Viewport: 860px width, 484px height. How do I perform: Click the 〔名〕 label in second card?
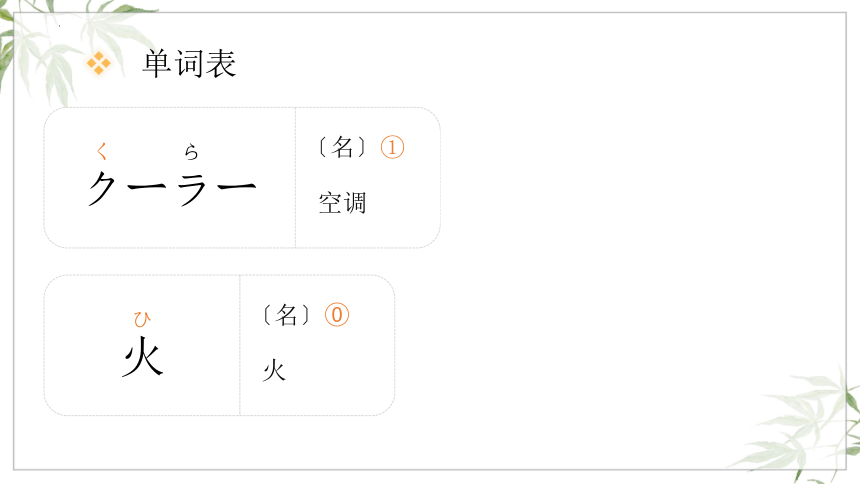point(286,315)
